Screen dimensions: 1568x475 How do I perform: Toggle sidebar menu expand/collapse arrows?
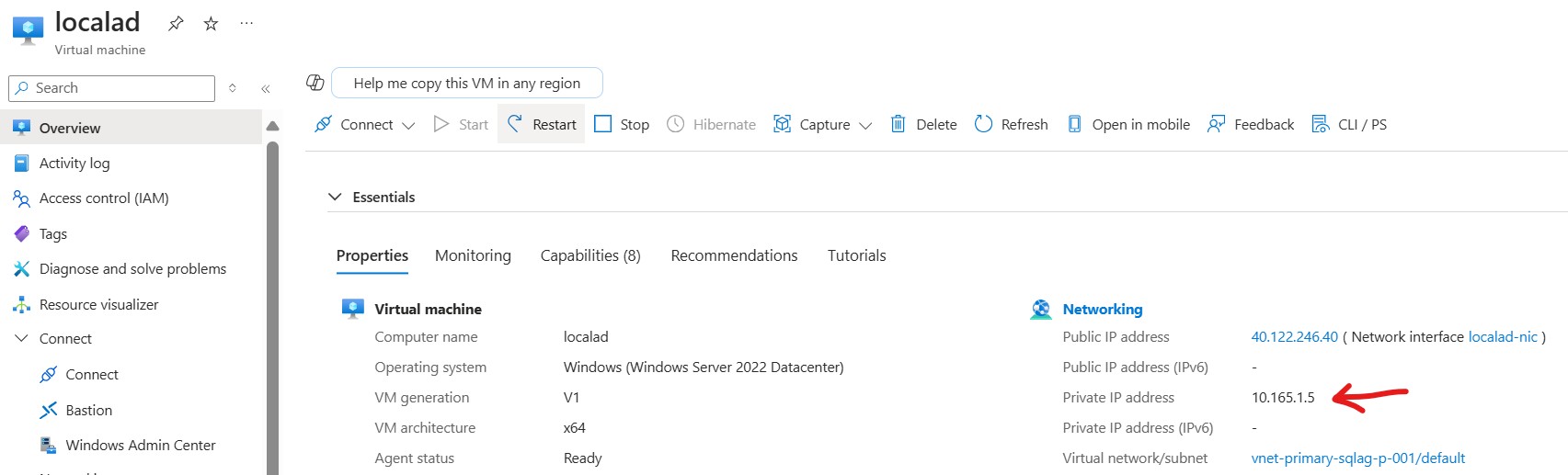point(233,88)
